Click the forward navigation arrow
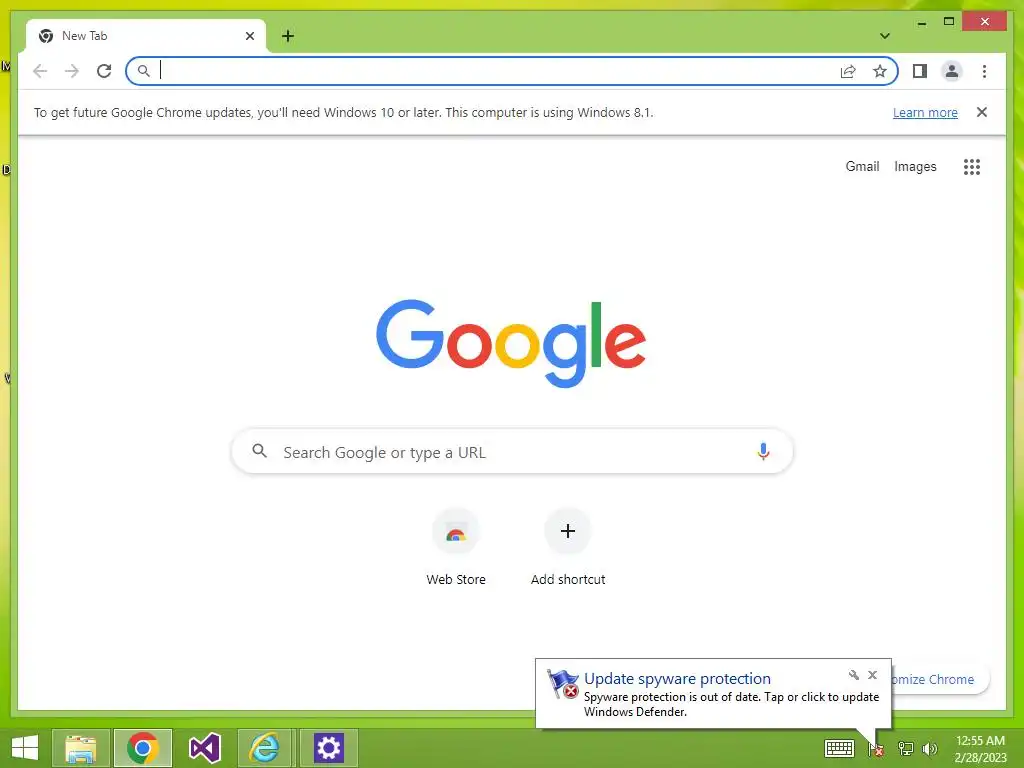This screenshot has width=1024, height=768. coord(72,71)
